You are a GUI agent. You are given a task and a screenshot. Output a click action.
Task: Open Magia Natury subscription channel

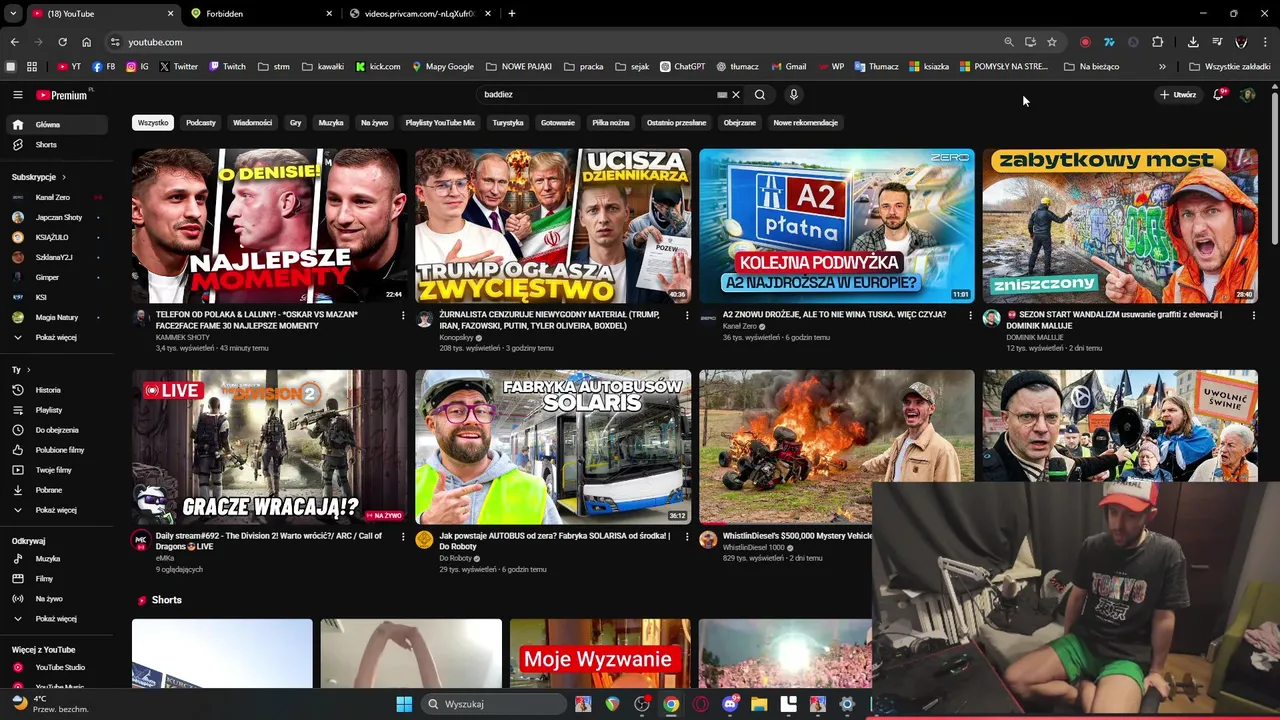(x=56, y=317)
